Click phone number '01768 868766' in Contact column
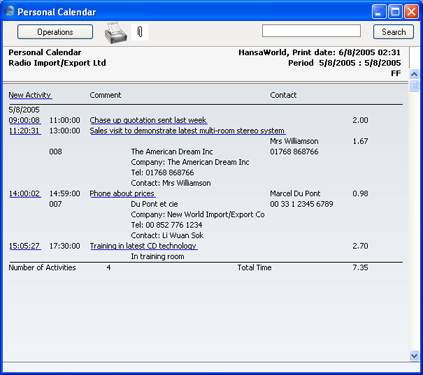This screenshot has height=375, width=423. [x=294, y=152]
